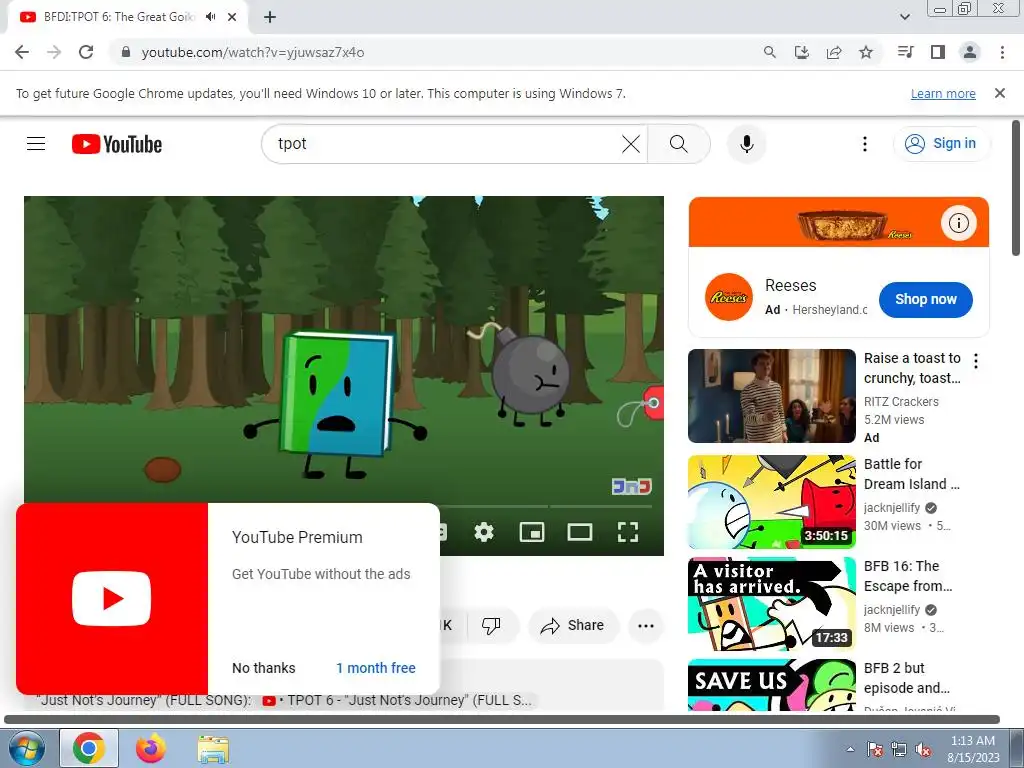
Task: Start voice search with the microphone icon
Action: (746, 144)
